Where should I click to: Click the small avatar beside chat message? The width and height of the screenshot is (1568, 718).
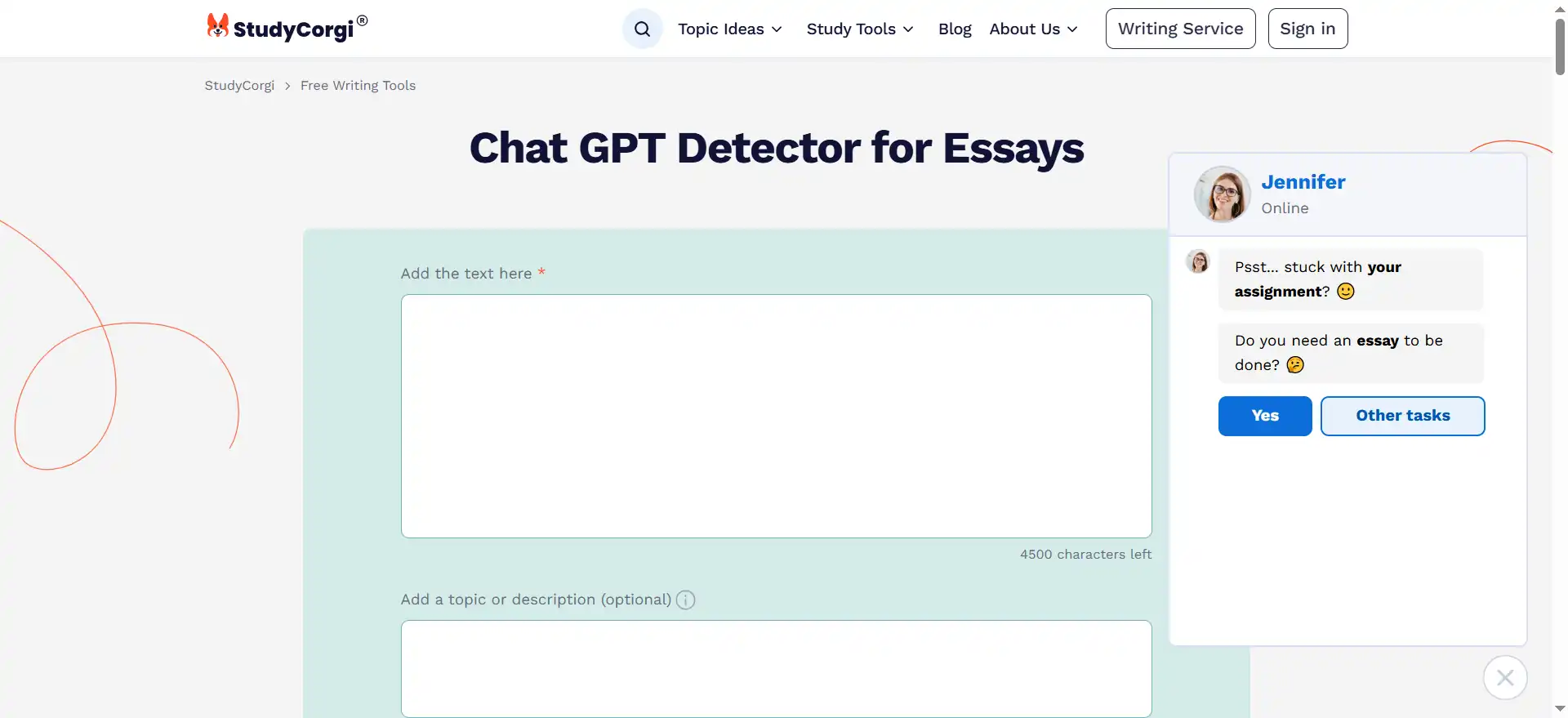click(1198, 261)
